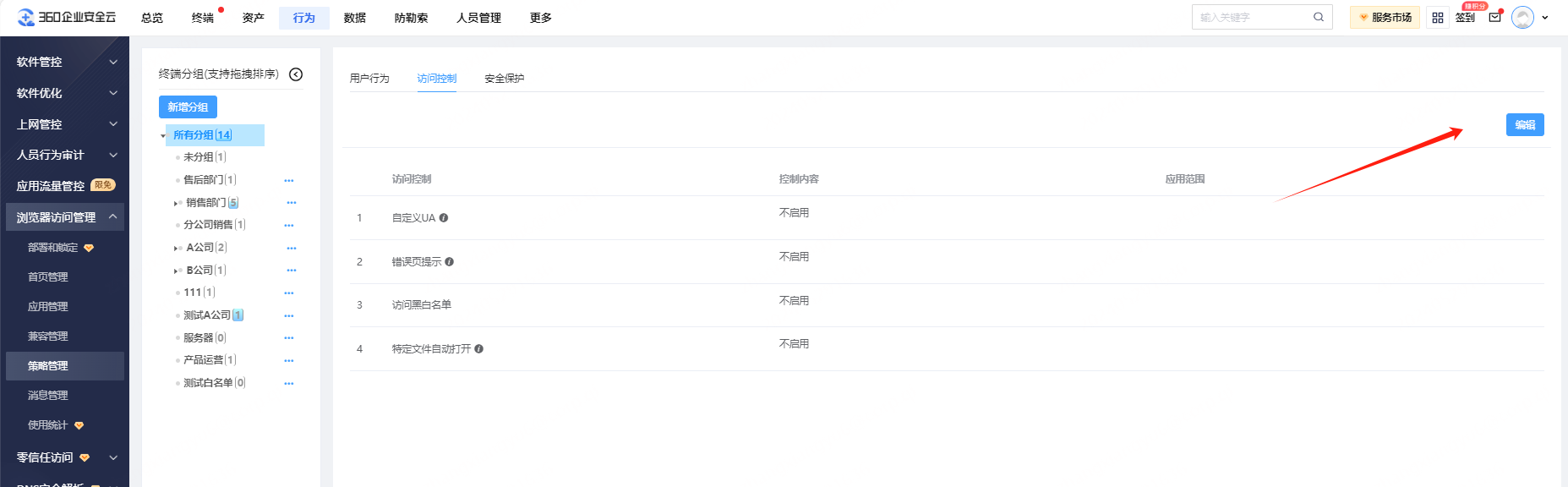Open 部署和锁定 in sidebar
The height and width of the screenshot is (487, 1568).
52,248
